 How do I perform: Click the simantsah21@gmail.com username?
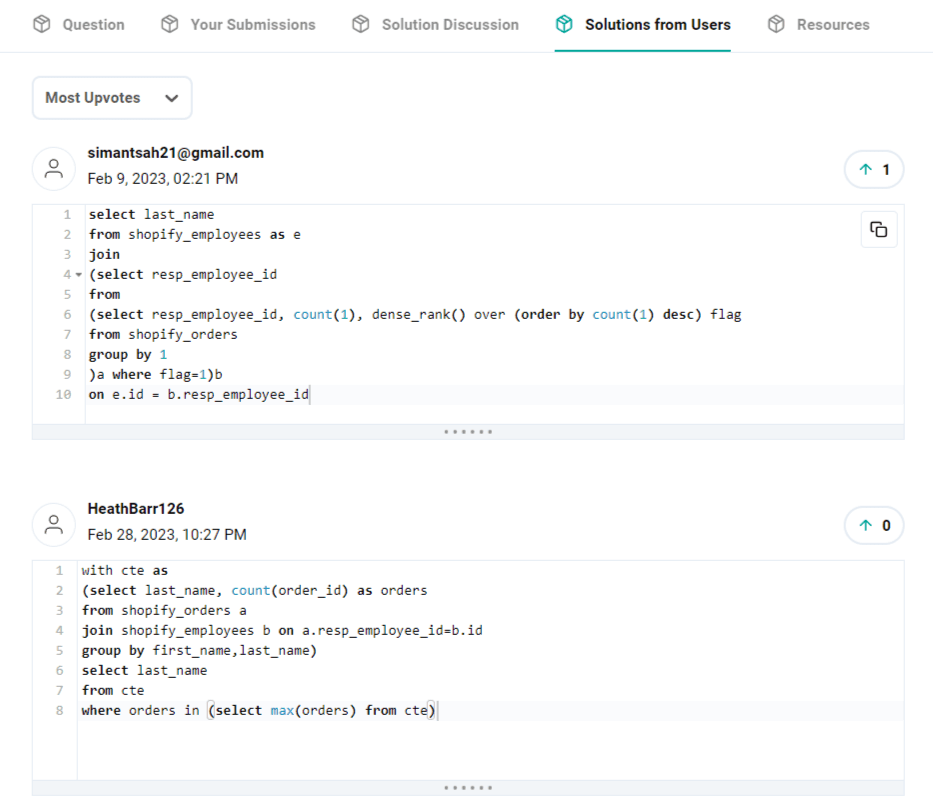(x=174, y=152)
